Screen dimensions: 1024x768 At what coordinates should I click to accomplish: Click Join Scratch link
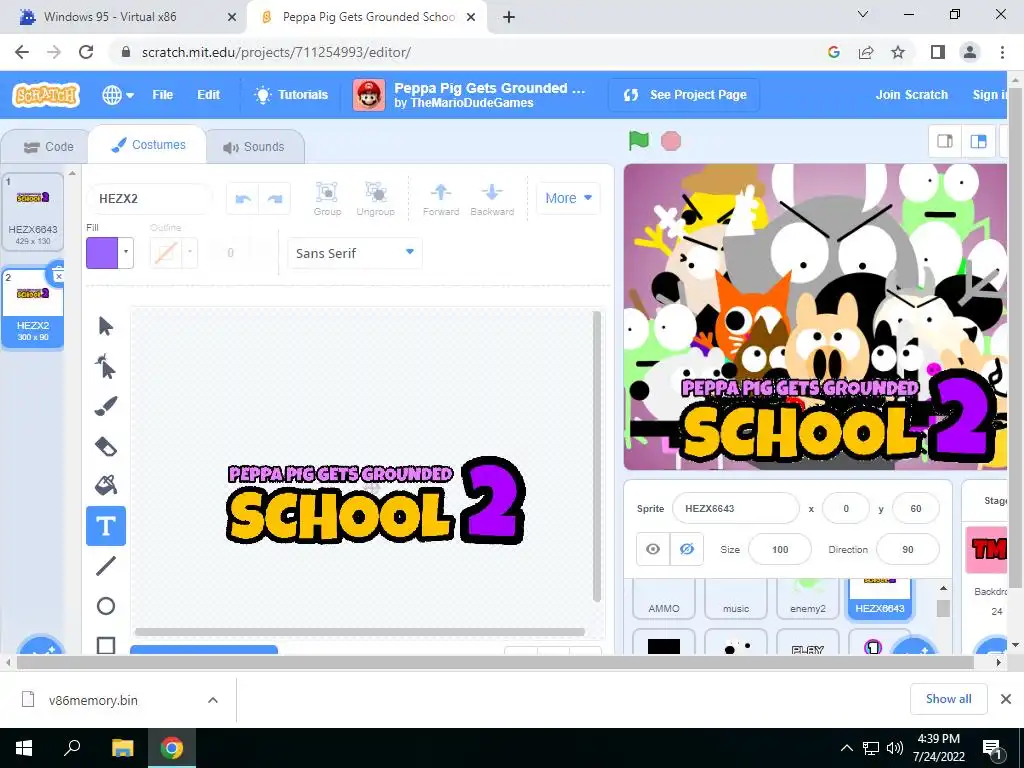(x=912, y=95)
